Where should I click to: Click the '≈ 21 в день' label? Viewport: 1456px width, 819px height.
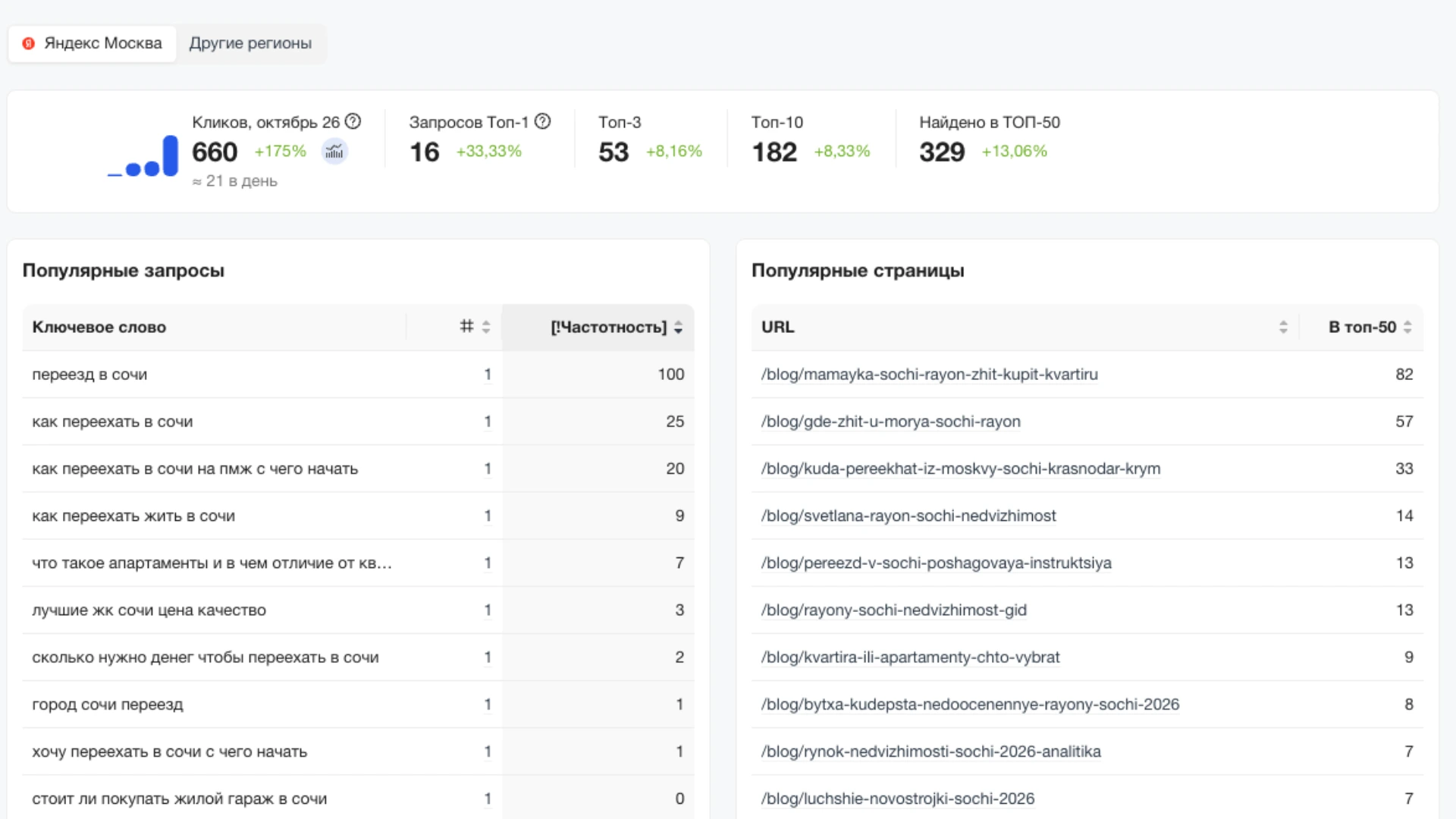click(234, 181)
